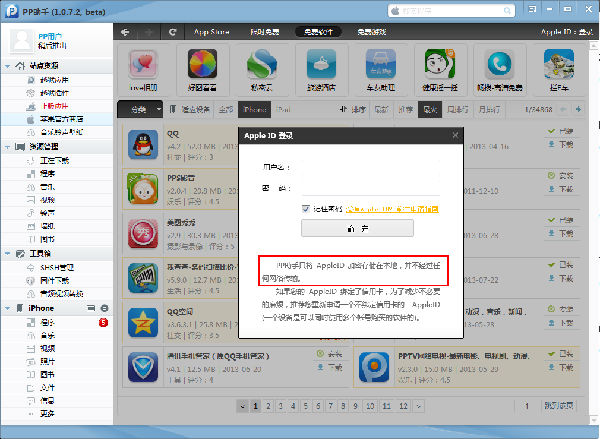The height and width of the screenshot is (439, 600).
Task: Filter the app list to iPhone
Action: pyautogui.click(x=254, y=109)
